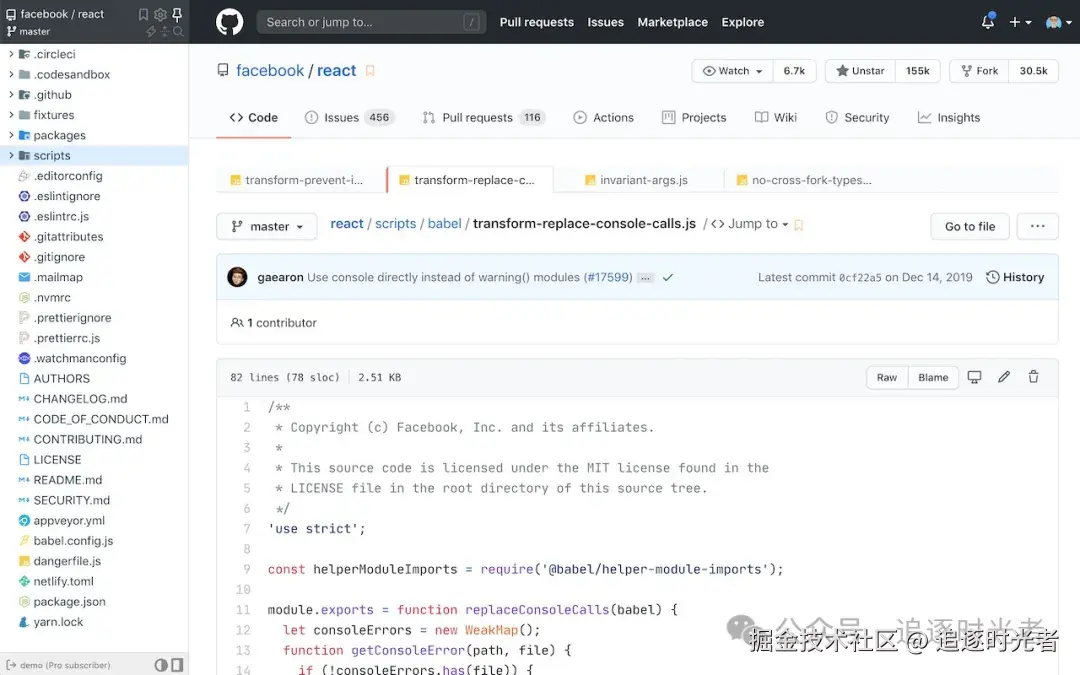Click the Unstar button
Image resolution: width=1080 pixels, height=675 pixels.
click(x=860, y=71)
